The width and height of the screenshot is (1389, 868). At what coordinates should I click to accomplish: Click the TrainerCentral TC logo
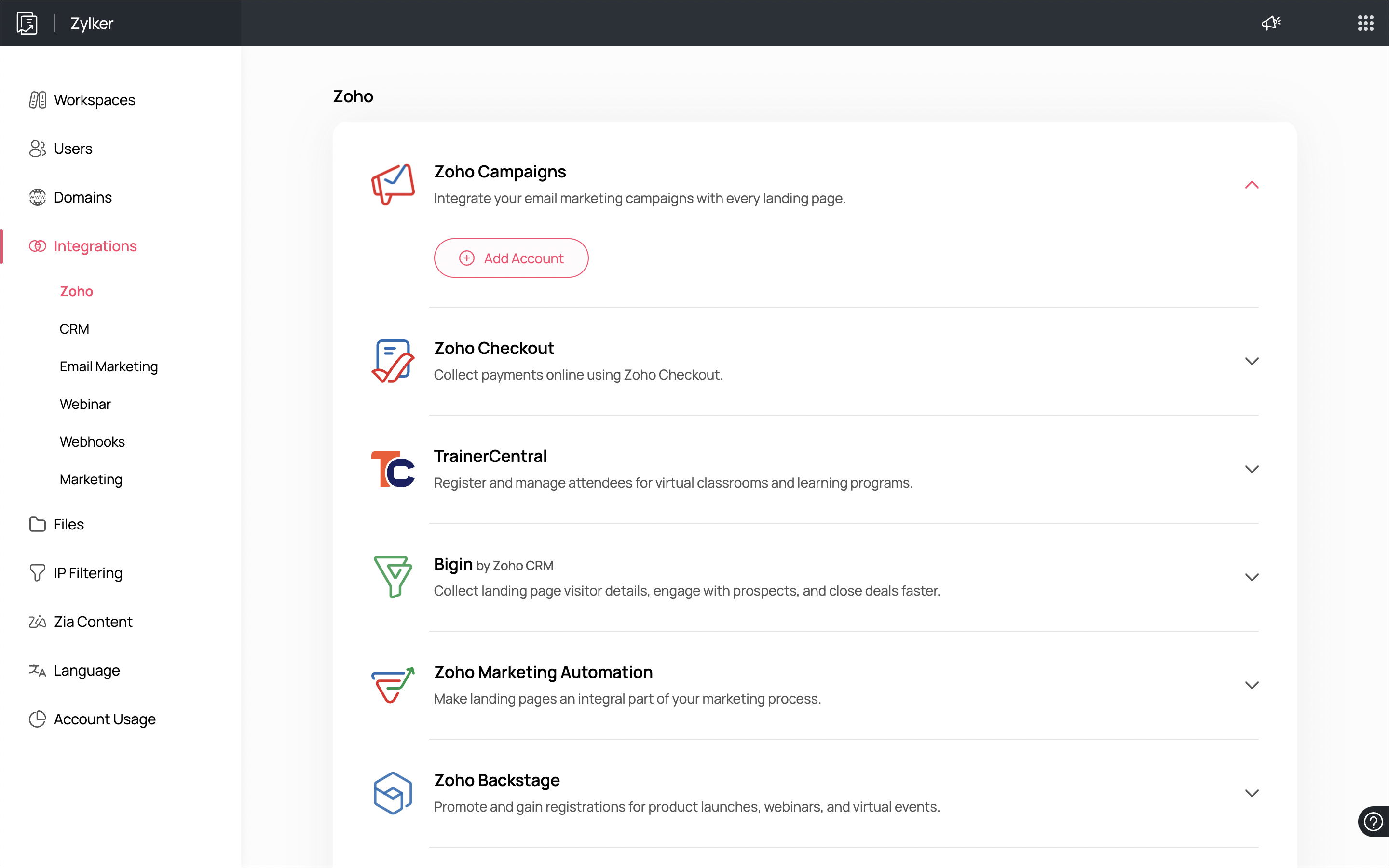point(393,469)
